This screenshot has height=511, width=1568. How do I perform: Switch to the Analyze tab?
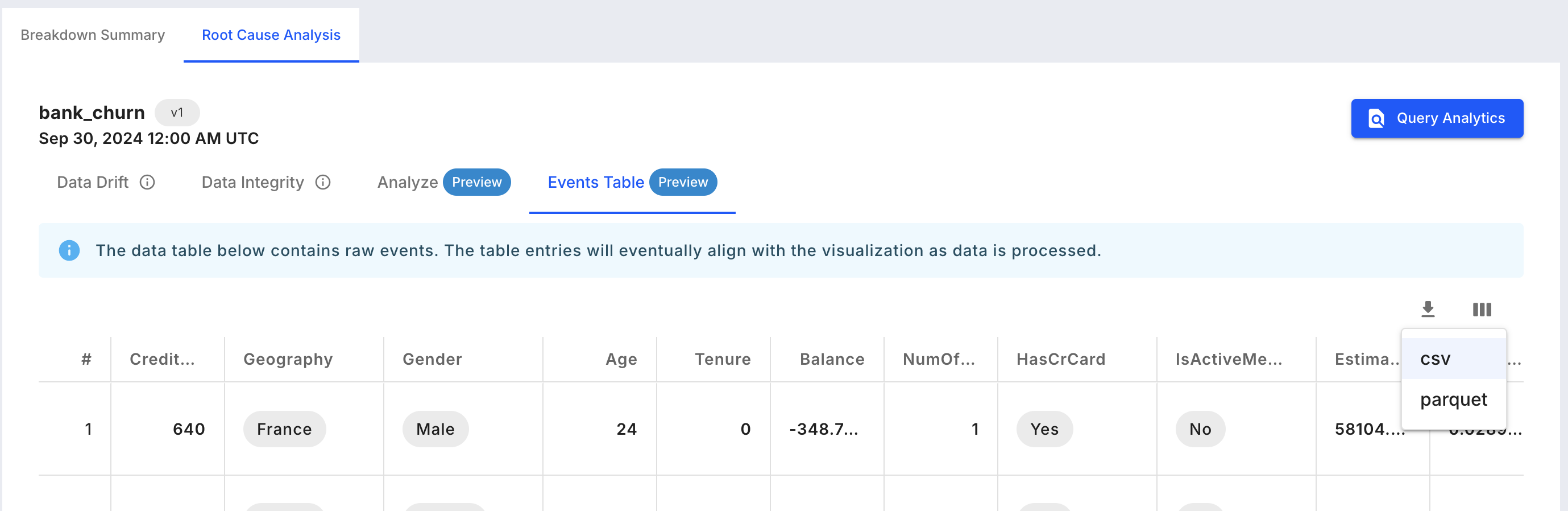[x=444, y=182]
